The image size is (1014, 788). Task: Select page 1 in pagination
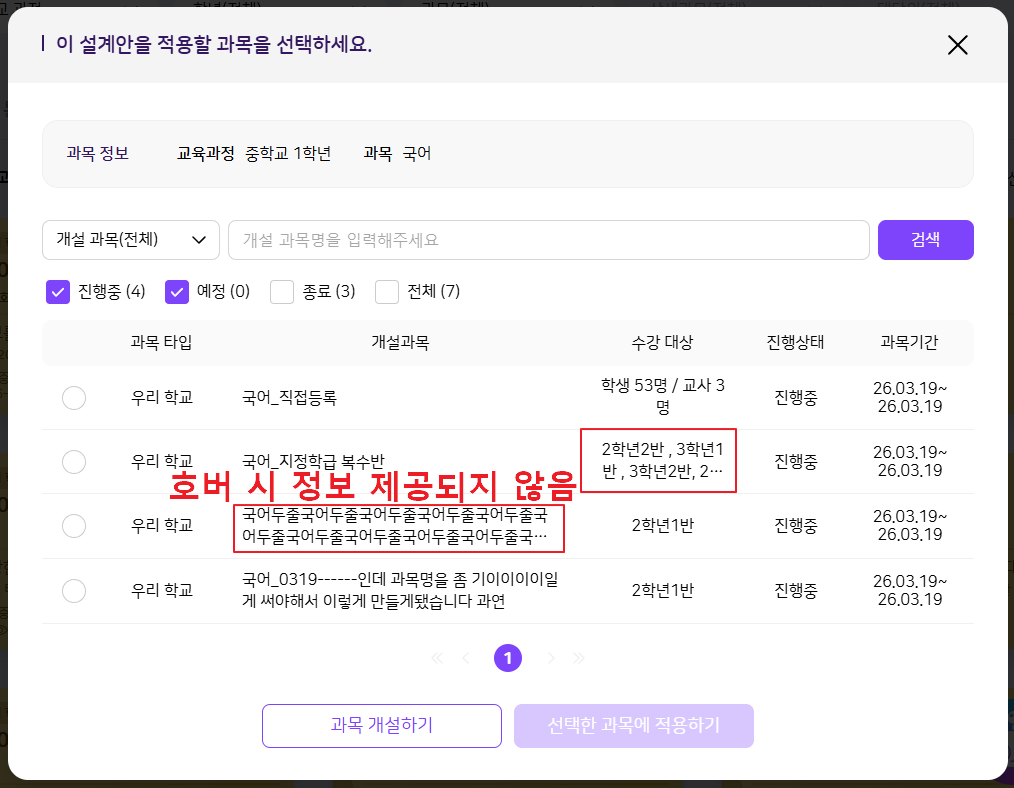[508, 658]
